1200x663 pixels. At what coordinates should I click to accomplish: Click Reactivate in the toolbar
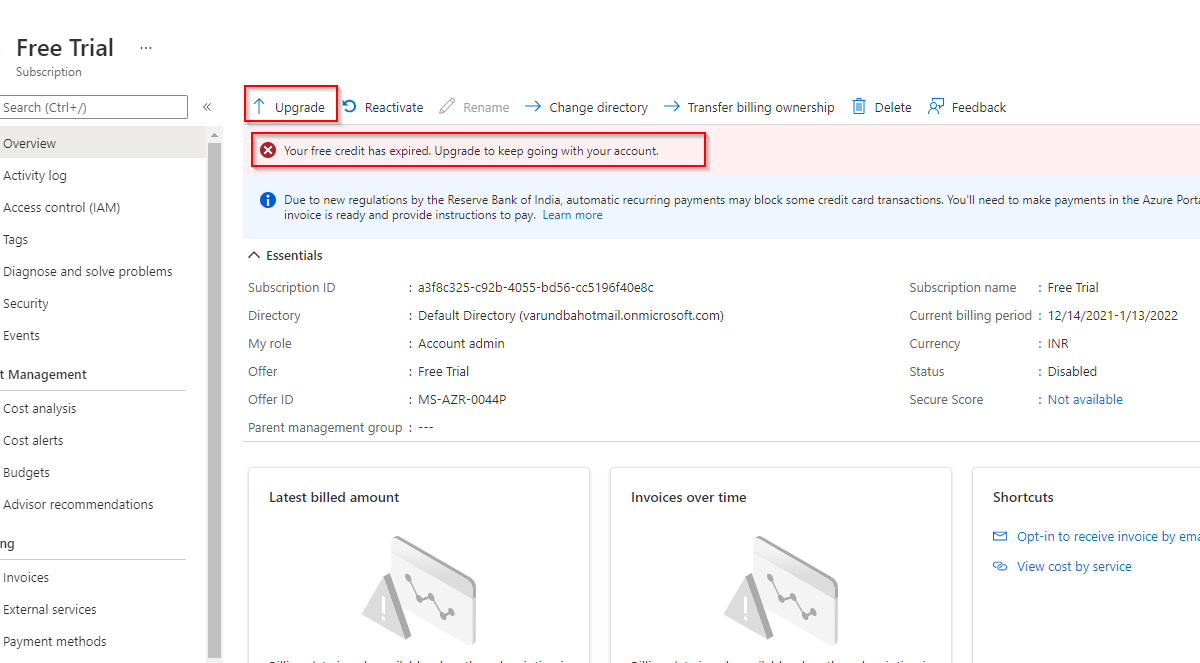pos(394,107)
